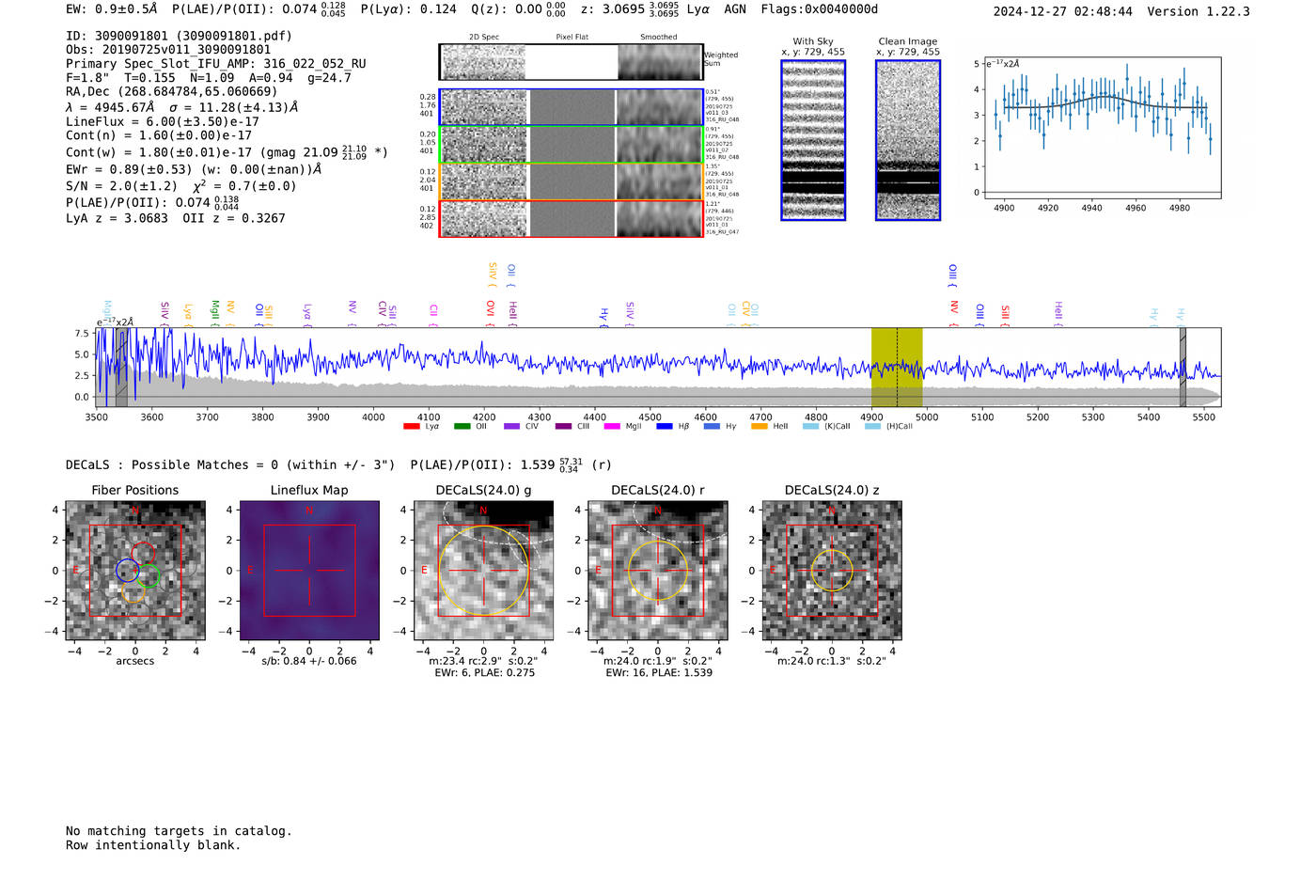Open the DECaLS(24.0) g image
This screenshot has height=896, width=1316.
click(484, 571)
